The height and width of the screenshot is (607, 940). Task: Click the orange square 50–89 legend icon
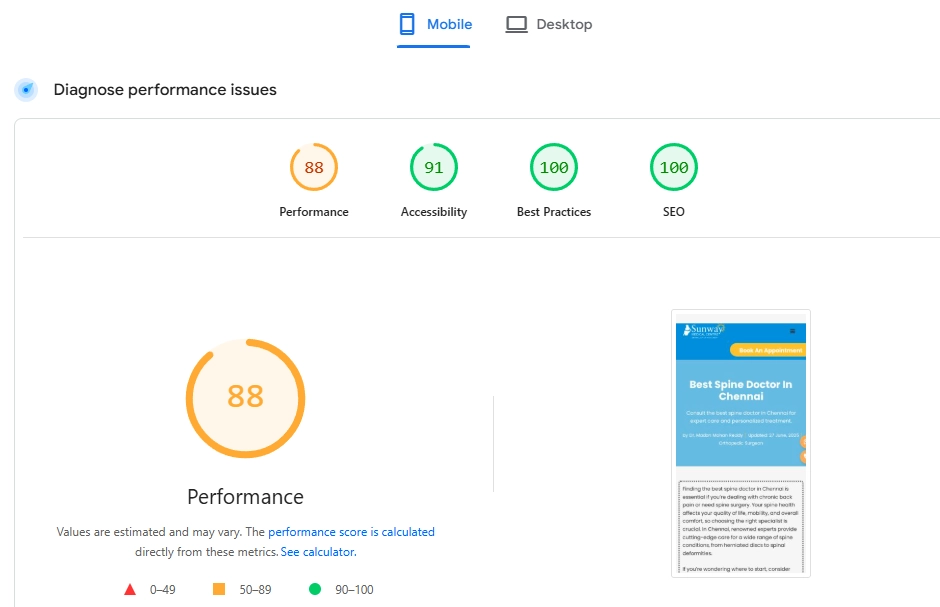pos(219,589)
